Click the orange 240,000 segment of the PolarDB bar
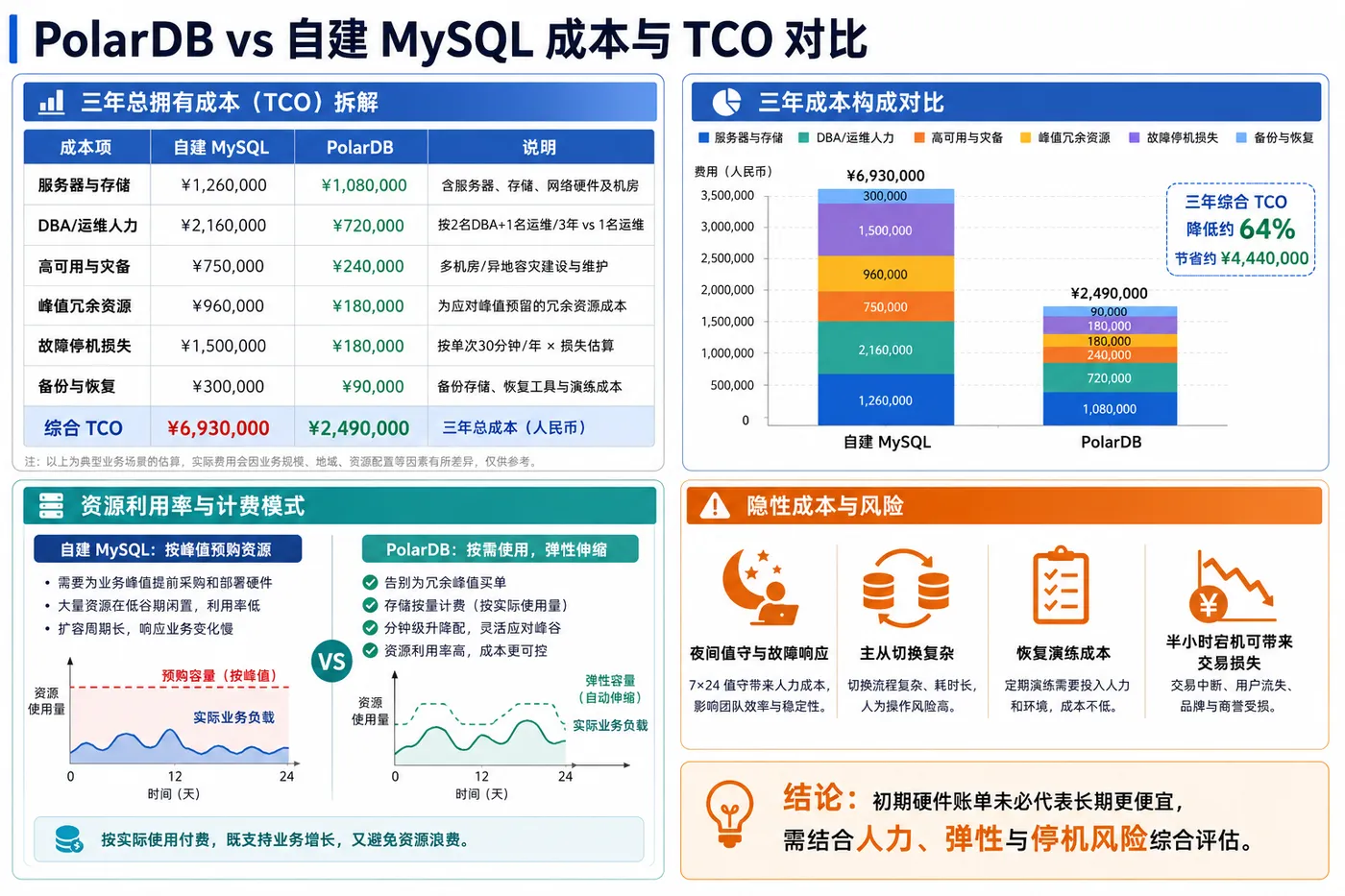Viewport: 1345px width, 896px height. [x=1110, y=355]
